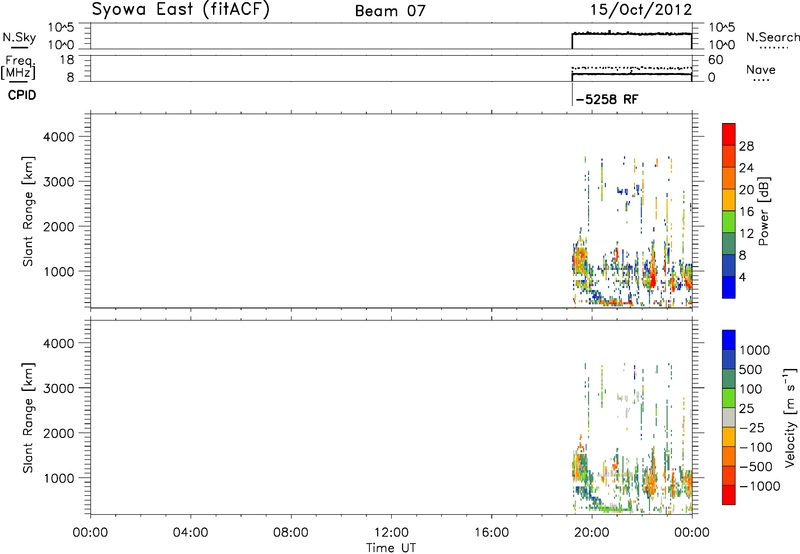Pick the light green 12–16 dB Power swatch

tap(729, 221)
